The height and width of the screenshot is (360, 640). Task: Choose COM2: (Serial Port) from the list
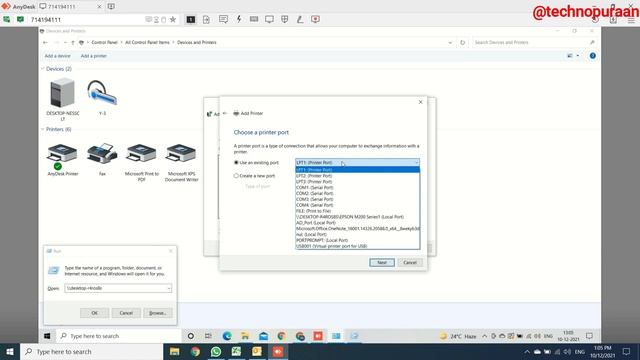pyautogui.click(x=357, y=193)
